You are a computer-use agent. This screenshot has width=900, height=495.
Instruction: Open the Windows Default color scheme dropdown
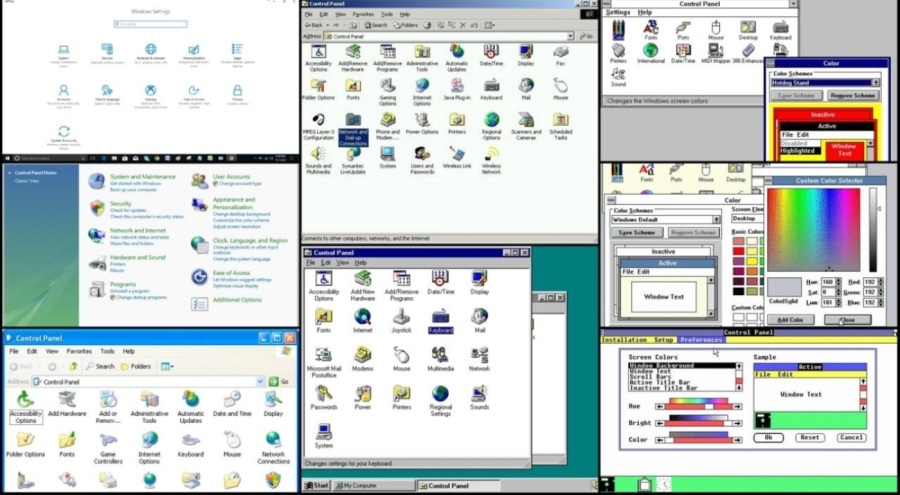click(717, 218)
